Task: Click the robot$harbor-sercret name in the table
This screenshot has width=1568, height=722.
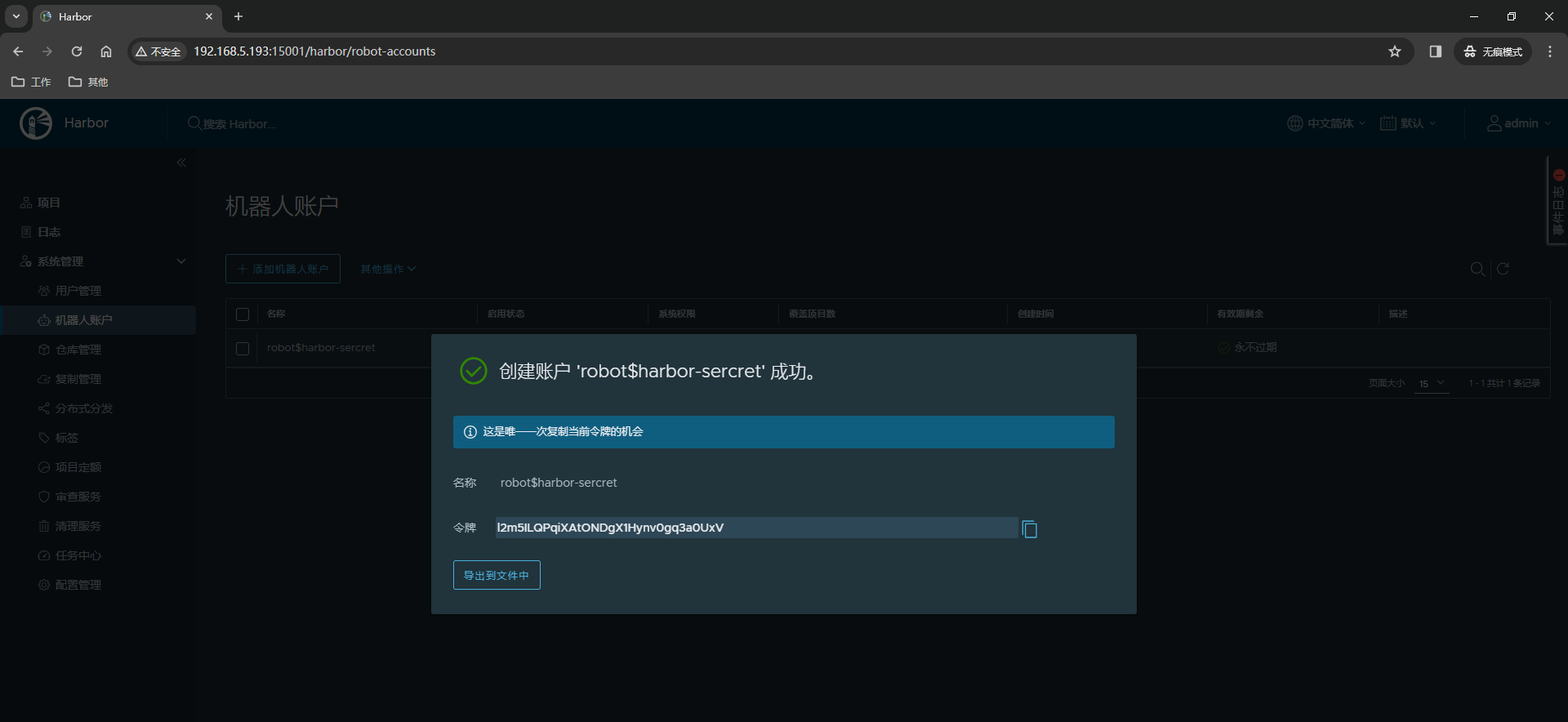Action: pos(321,348)
